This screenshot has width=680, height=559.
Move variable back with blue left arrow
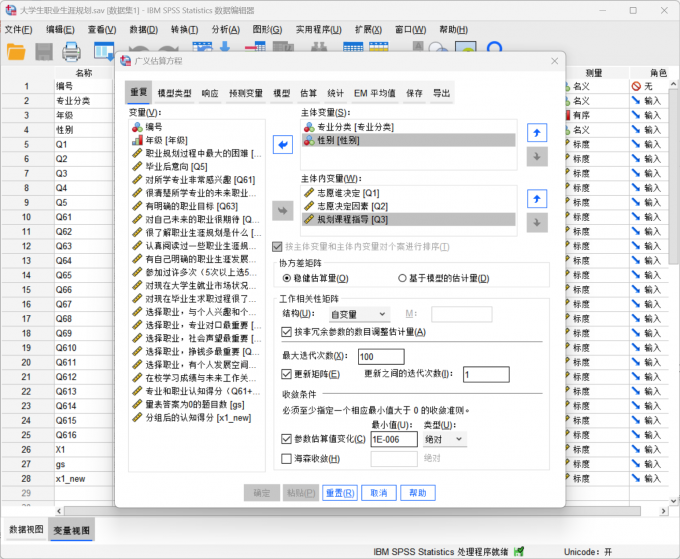(x=283, y=144)
